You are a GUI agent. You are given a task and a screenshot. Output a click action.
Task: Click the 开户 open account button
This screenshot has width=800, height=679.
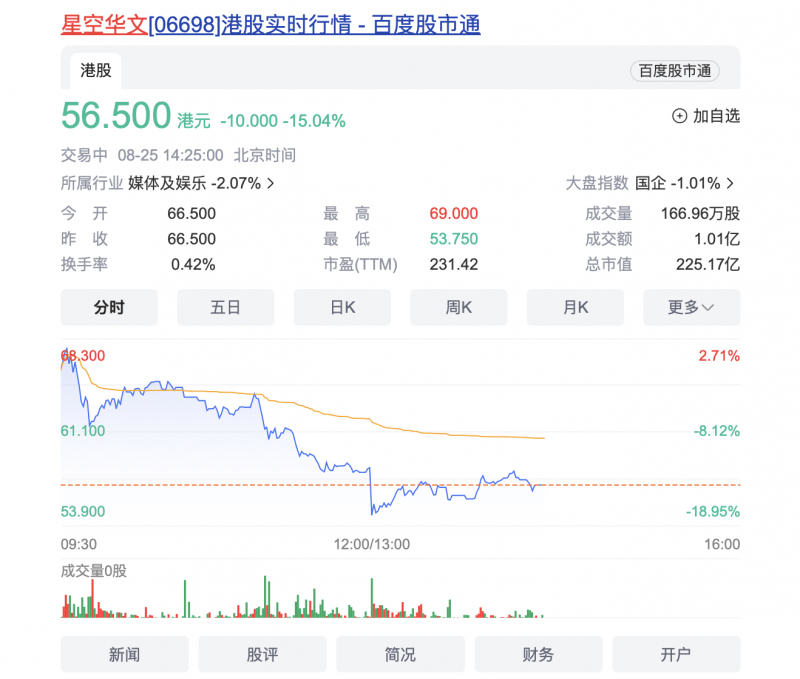676,655
